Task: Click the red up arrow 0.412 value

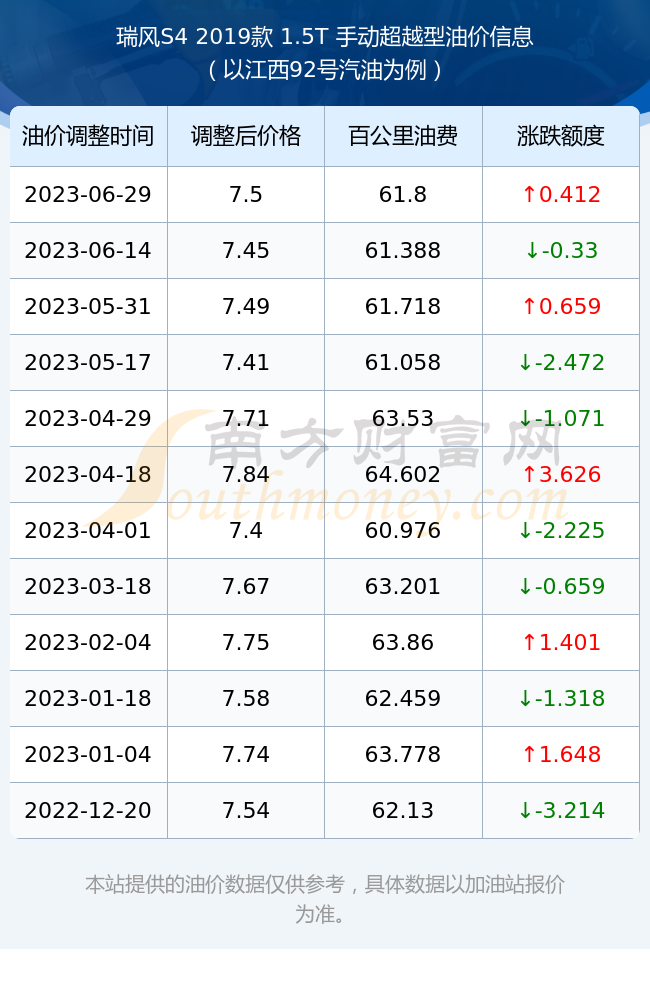Action: point(561,195)
